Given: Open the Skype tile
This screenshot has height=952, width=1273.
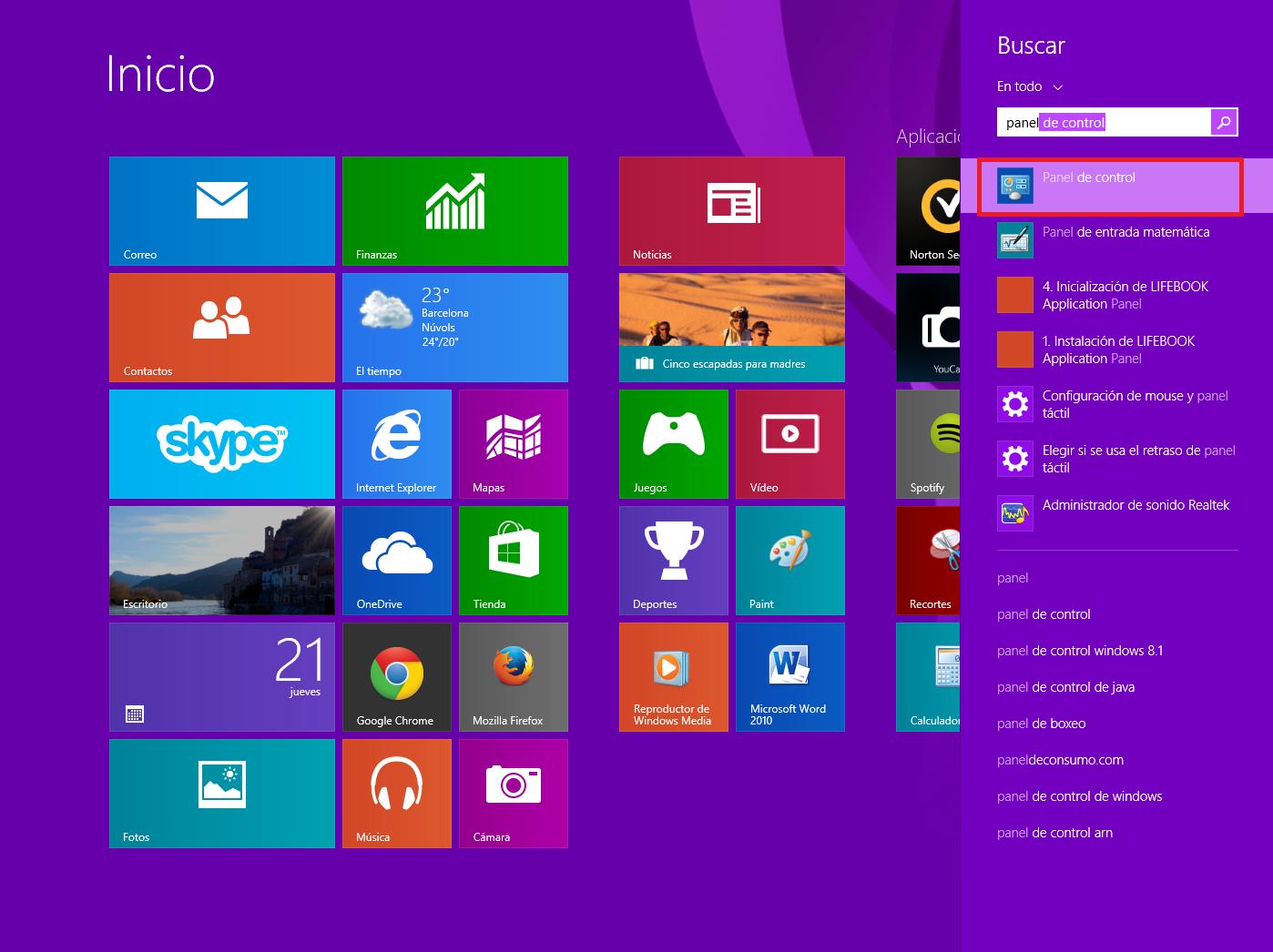Looking at the screenshot, I should pos(221,444).
